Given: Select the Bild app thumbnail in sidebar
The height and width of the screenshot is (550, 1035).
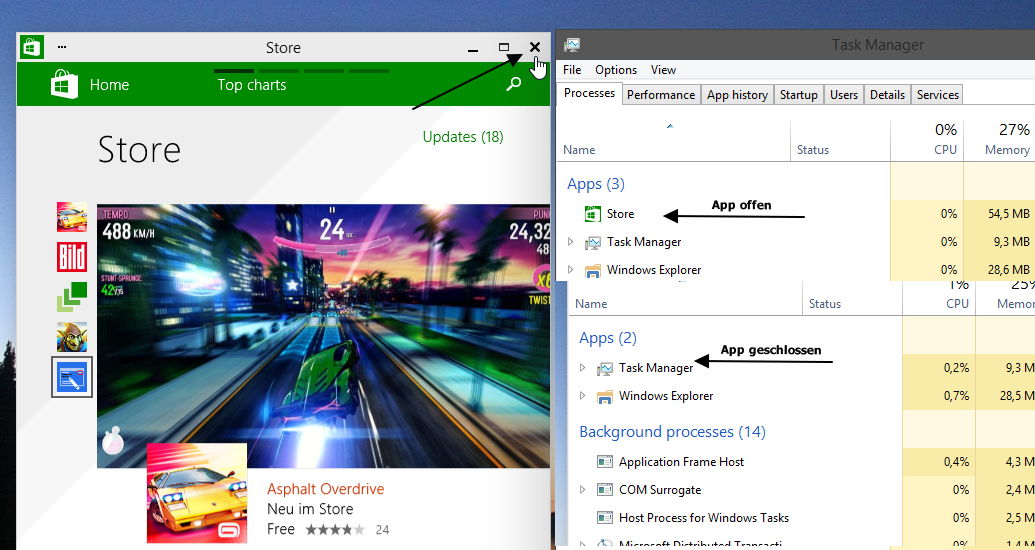Looking at the screenshot, I should coord(72,257).
